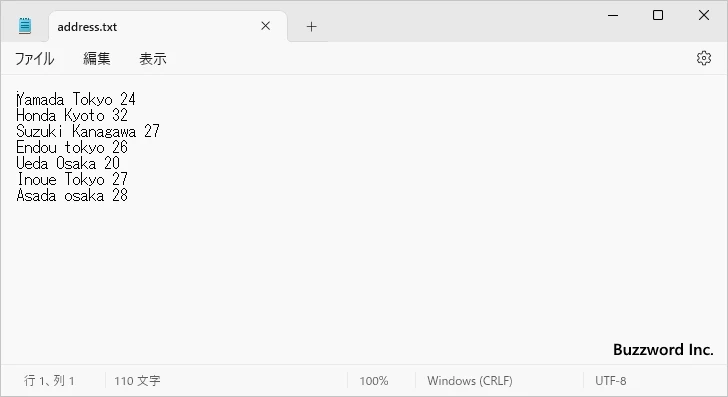728x397 pixels.
Task: Maximize the Notepad window
Action: tap(658, 15)
